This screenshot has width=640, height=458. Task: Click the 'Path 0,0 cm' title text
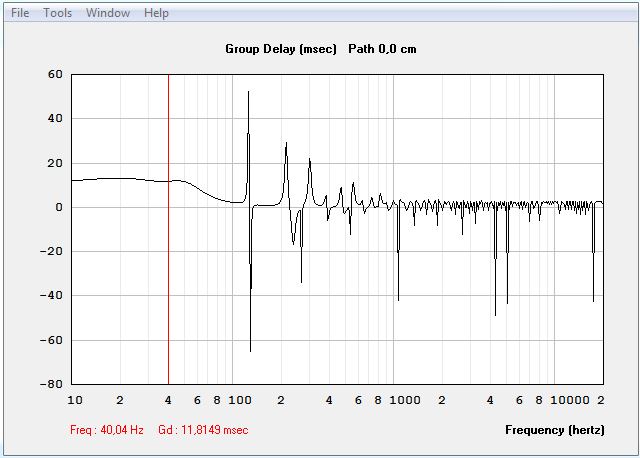tap(382, 49)
